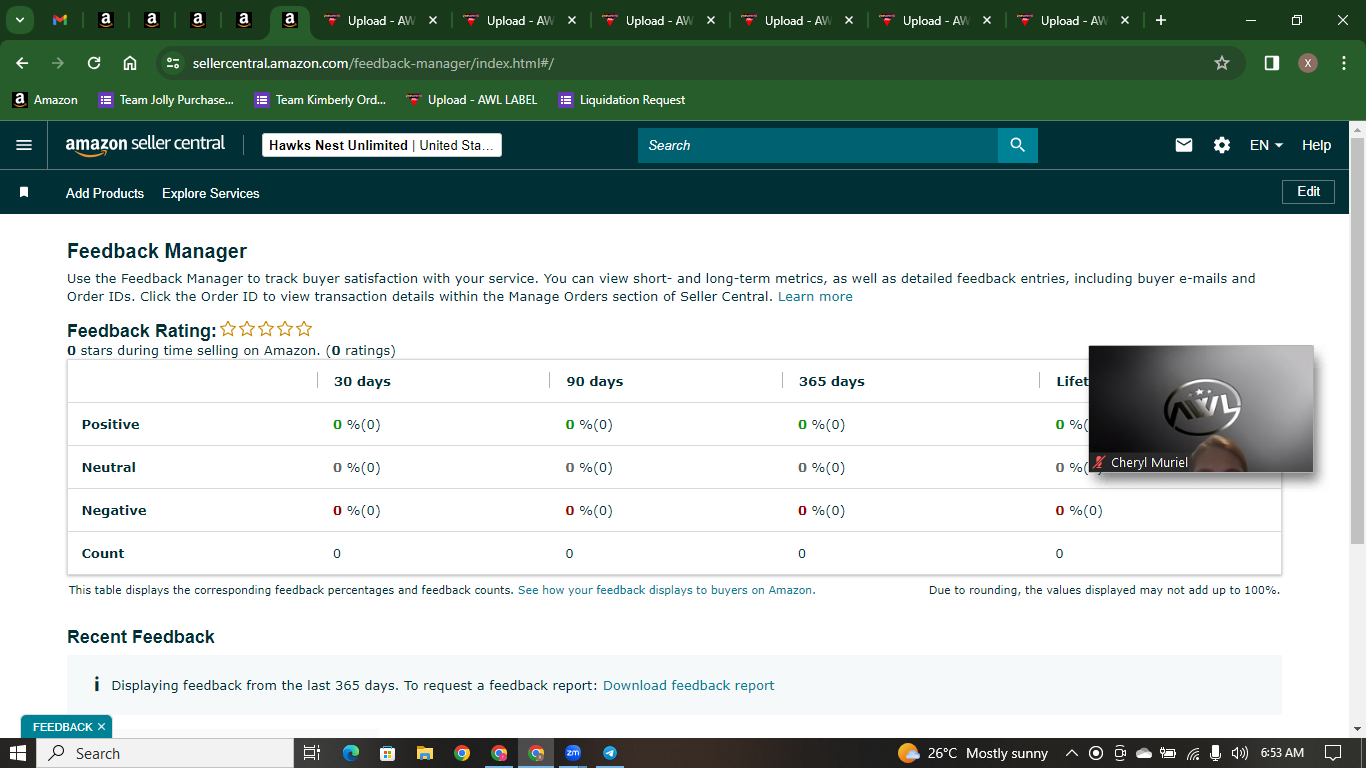Open the Team Jolly Purchase bookmark
The width and height of the screenshot is (1366, 768).
pos(166,100)
